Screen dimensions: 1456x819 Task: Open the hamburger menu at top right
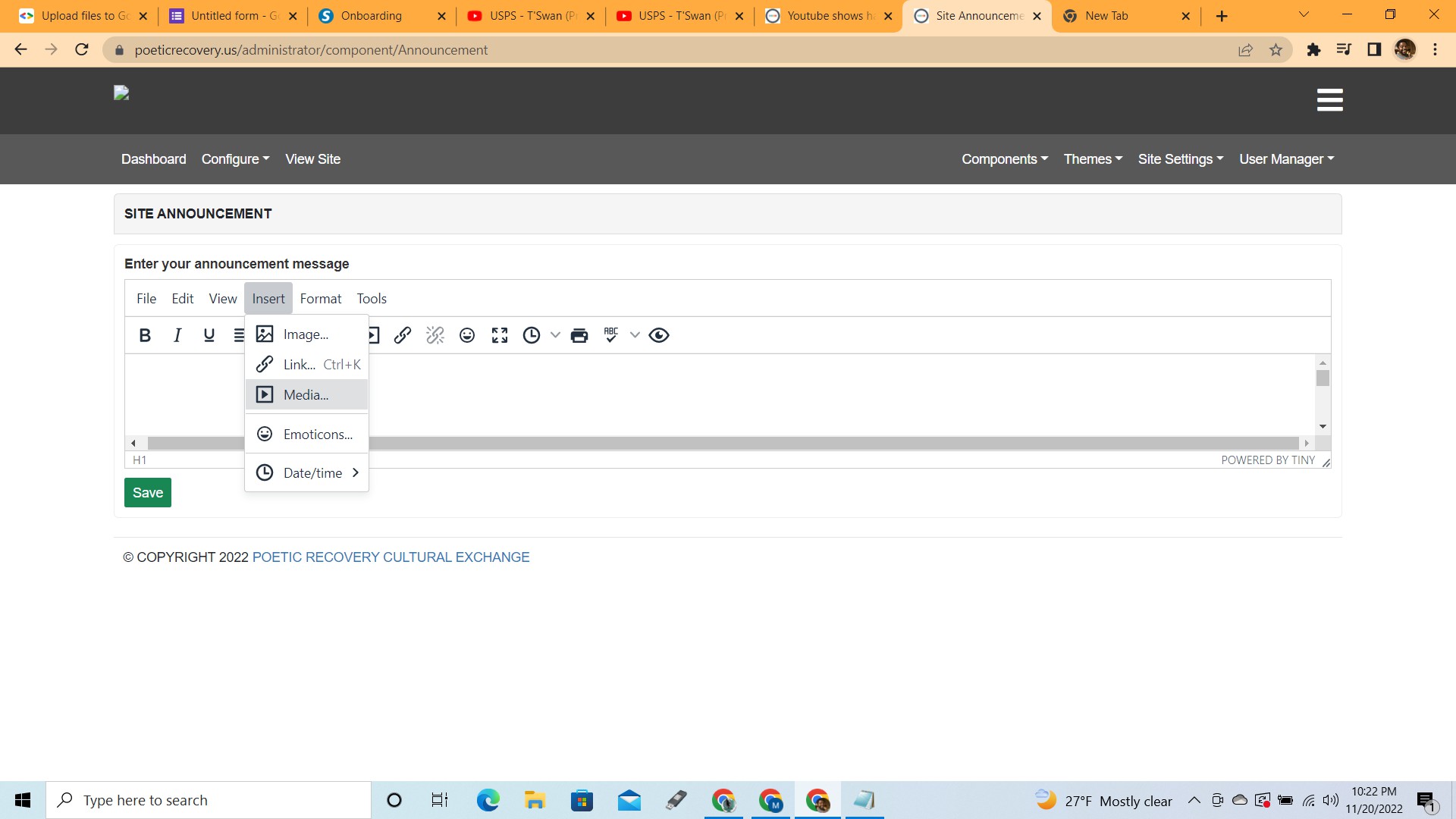tap(1329, 100)
